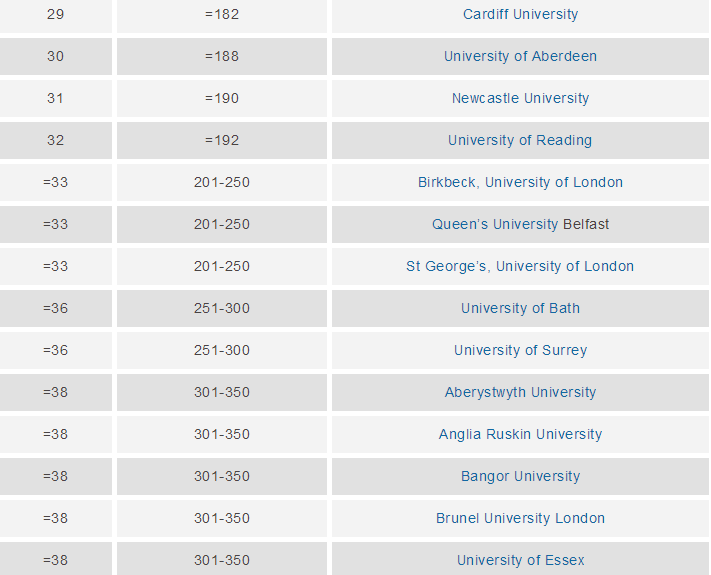Viewport: 711px width, 575px height.
Task: Select the University of Reading link
Action: point(520,141)
